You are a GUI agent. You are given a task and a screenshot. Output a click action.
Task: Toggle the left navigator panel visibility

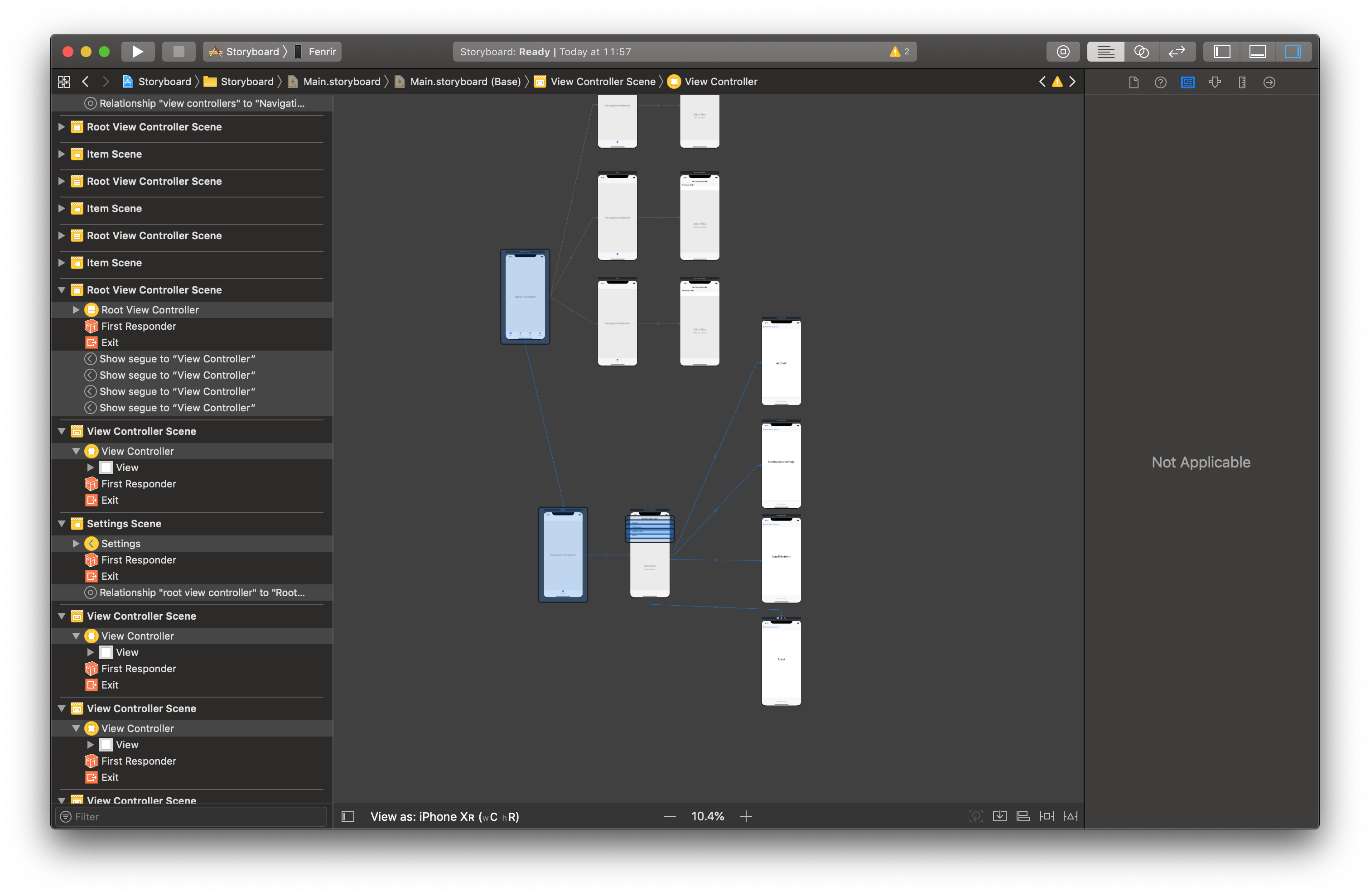tap(1221, 51)
